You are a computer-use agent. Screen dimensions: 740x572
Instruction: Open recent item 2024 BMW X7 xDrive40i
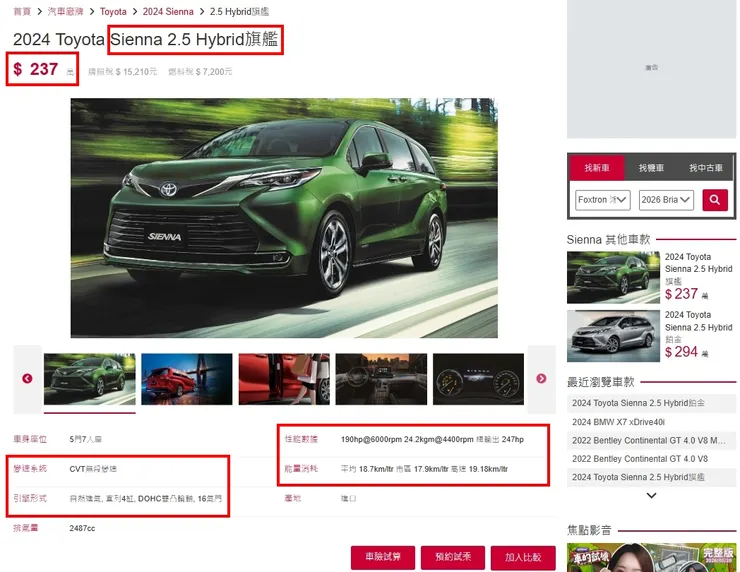pyautogui.click(x=618, y=422)
